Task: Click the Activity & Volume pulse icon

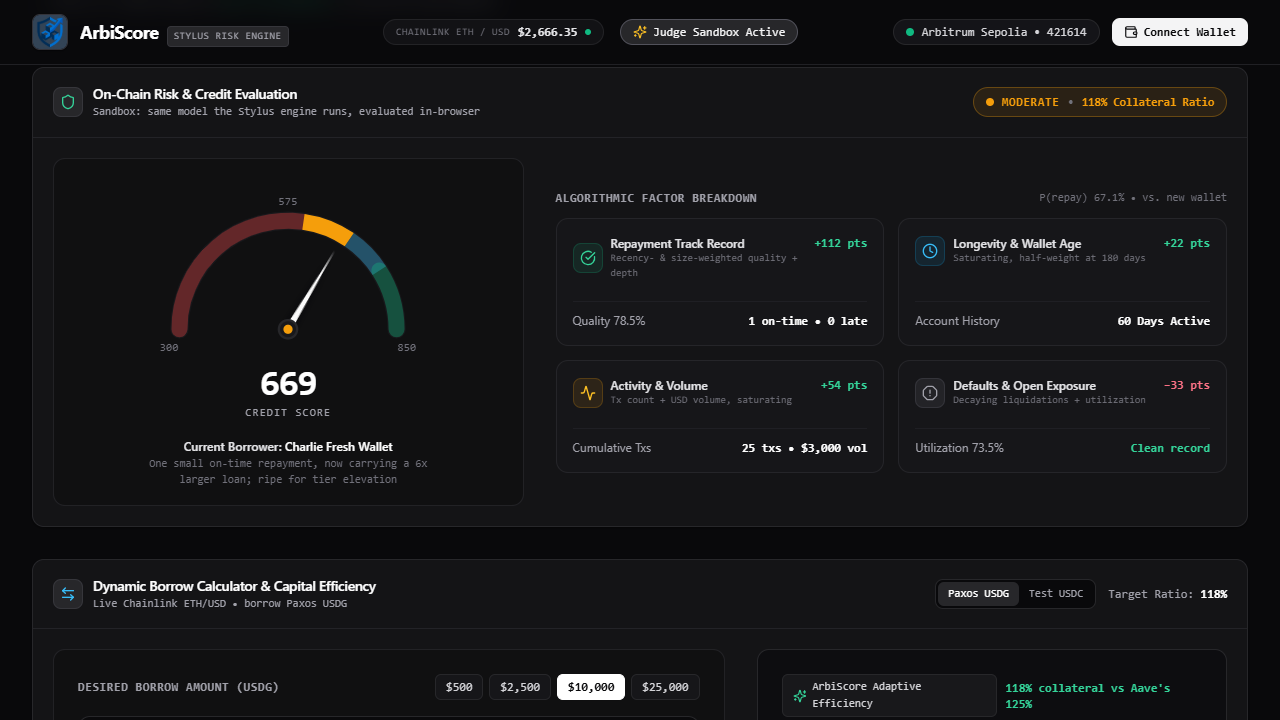Action: pos(588,393)
